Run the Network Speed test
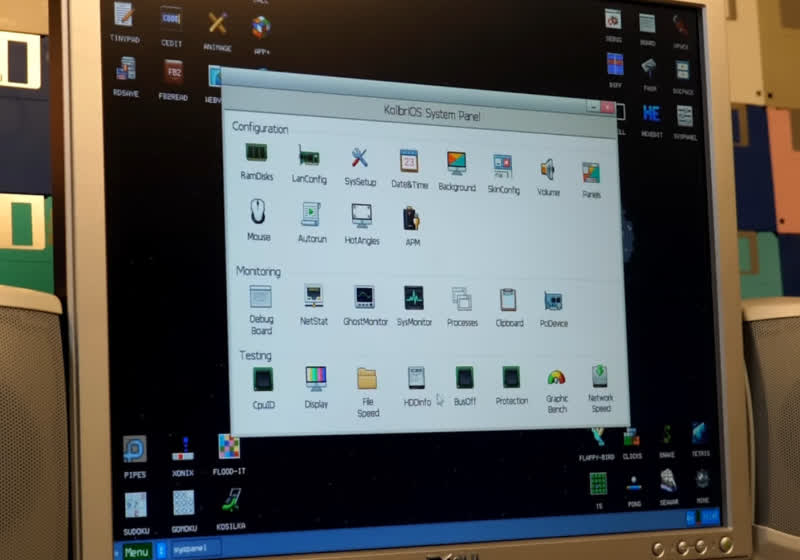The height and width of the screenshot is (560, 800). [600, 389]
